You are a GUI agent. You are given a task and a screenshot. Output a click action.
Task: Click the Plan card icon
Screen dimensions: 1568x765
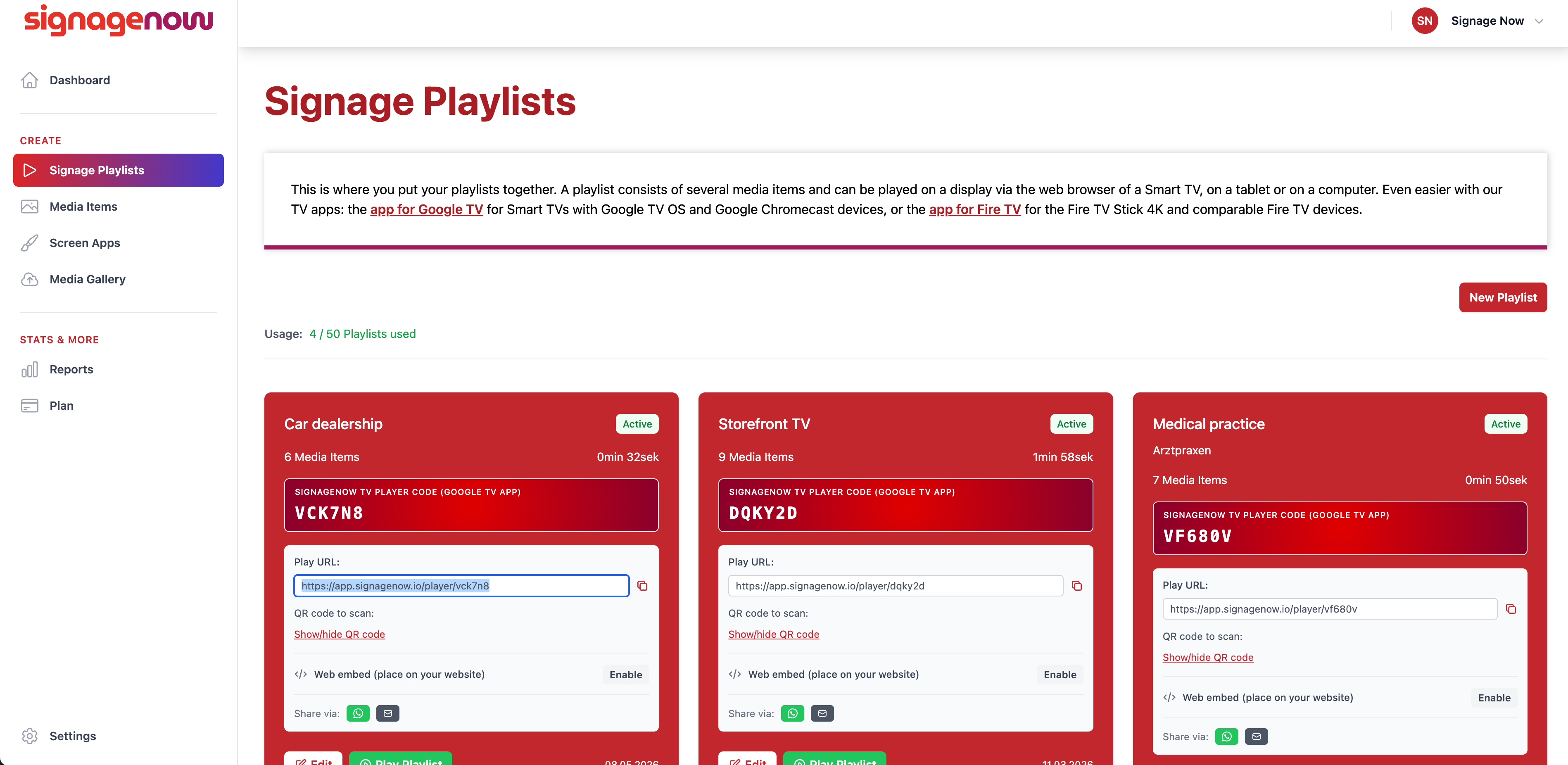click(29, 405)
